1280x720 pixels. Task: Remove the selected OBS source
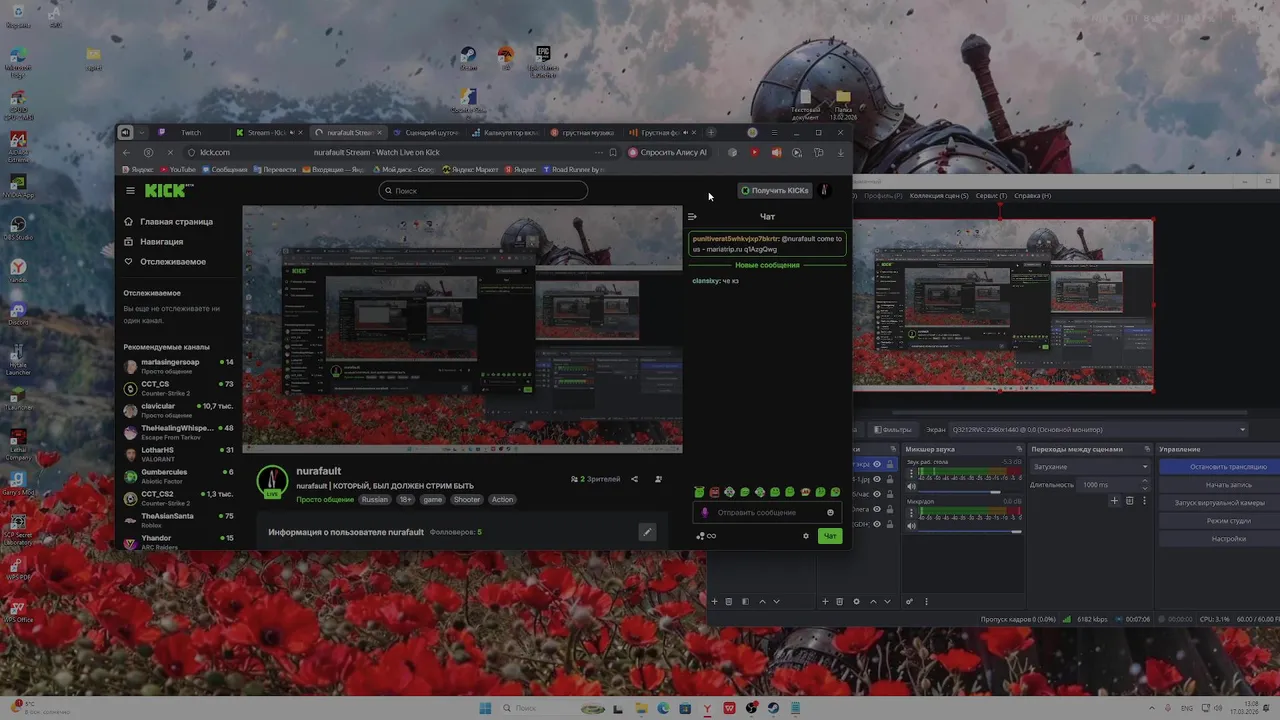pyautogui.click(x=840, y=602)
